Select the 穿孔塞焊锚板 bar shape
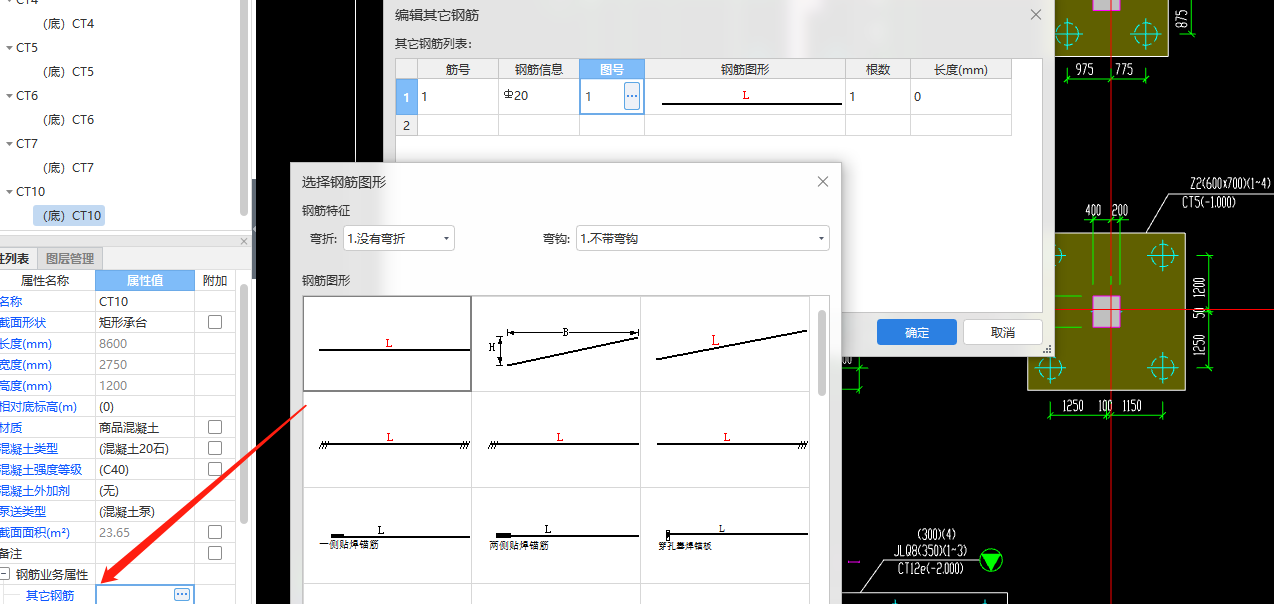 [x=725, y=535]
